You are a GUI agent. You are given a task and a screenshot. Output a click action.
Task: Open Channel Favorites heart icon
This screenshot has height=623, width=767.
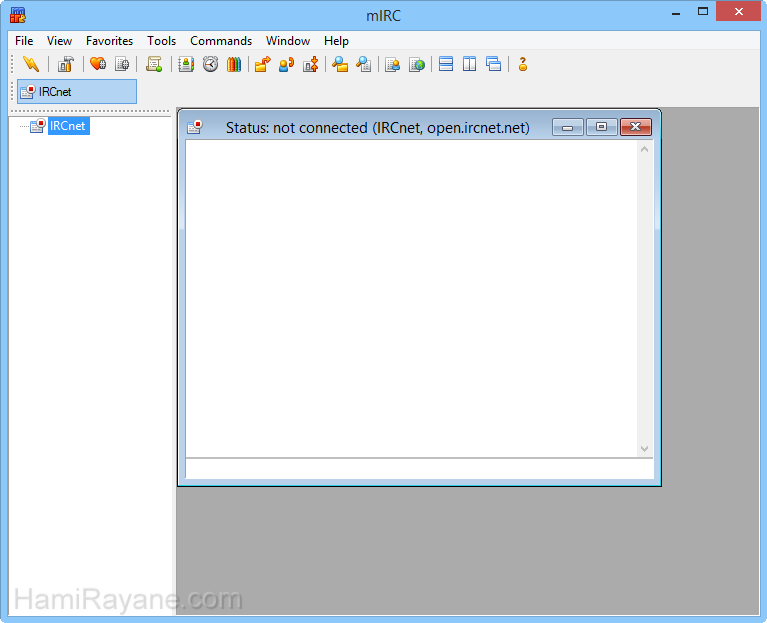pyautogui.click(x=98, y=64)
